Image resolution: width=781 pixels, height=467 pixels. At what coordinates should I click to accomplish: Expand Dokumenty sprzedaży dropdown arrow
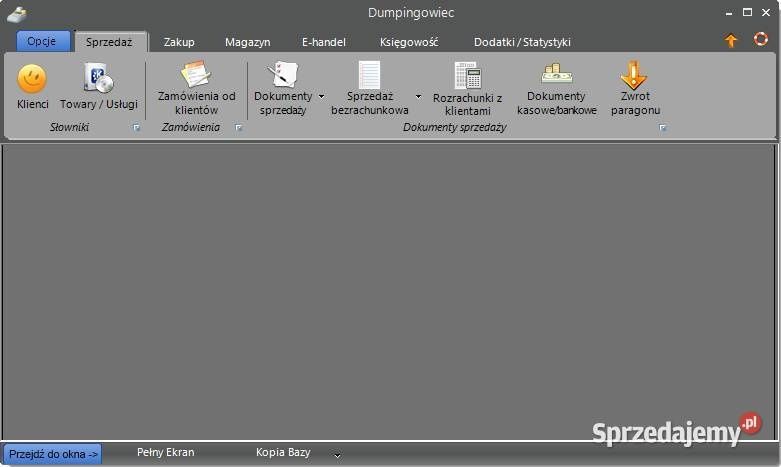click(x=321, y=96)
